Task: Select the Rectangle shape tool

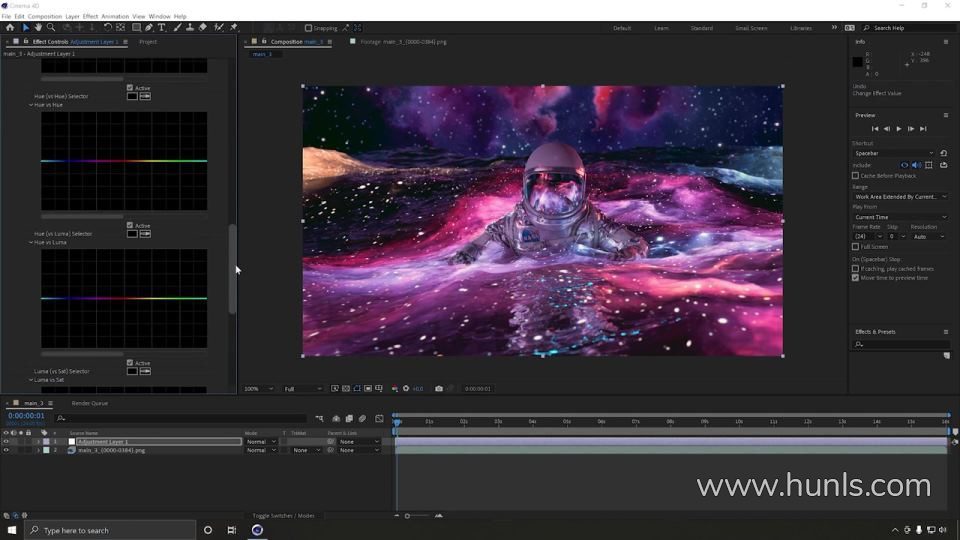Action: [x=137, y=28]
